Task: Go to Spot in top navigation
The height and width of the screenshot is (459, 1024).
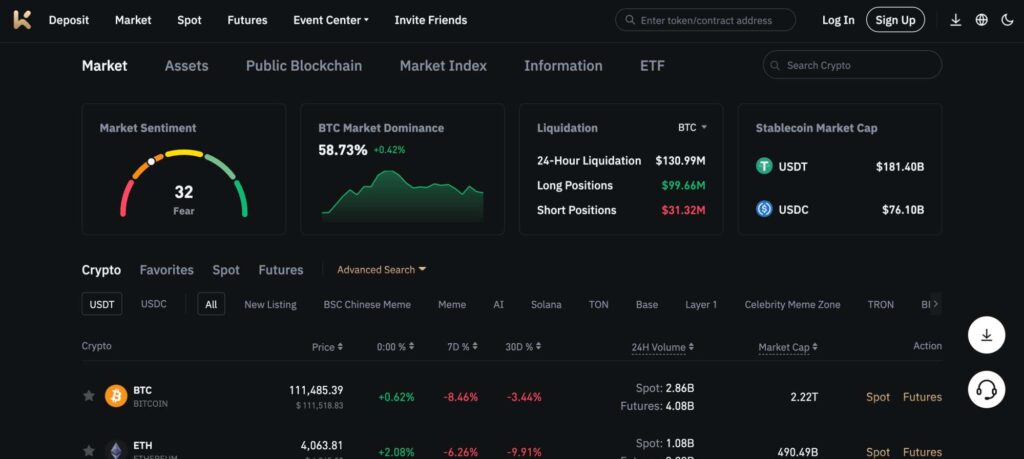Action: tap(189, 20)
